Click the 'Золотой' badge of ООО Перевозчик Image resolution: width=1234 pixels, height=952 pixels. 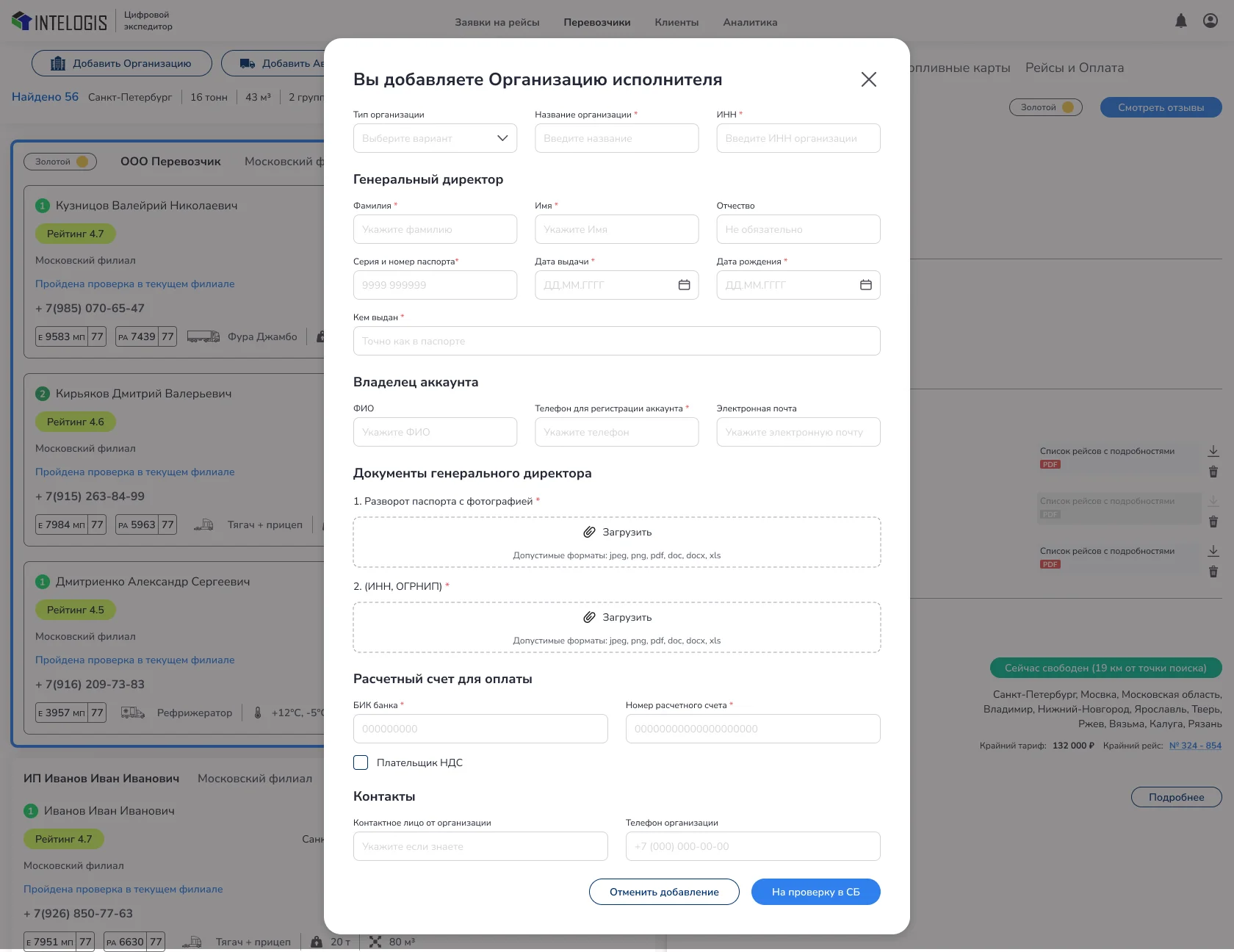pyautogui.click(x=60, y=162)
